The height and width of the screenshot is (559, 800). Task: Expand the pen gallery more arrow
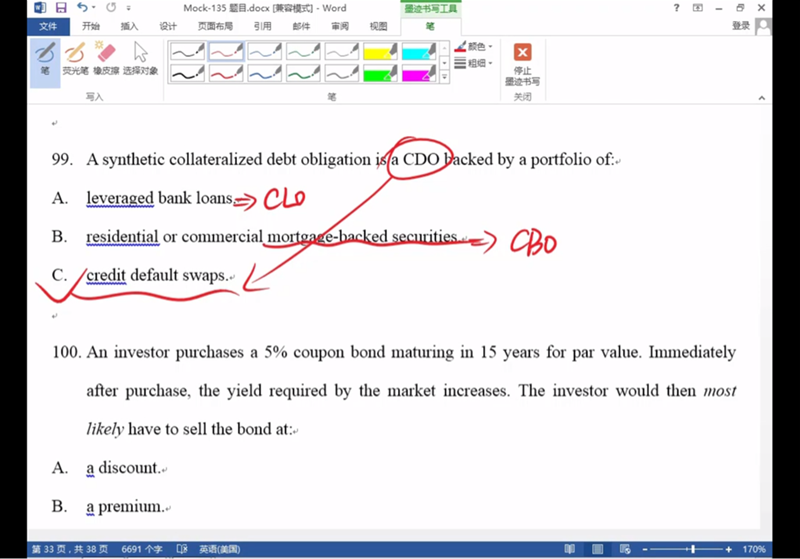(445, 77)
